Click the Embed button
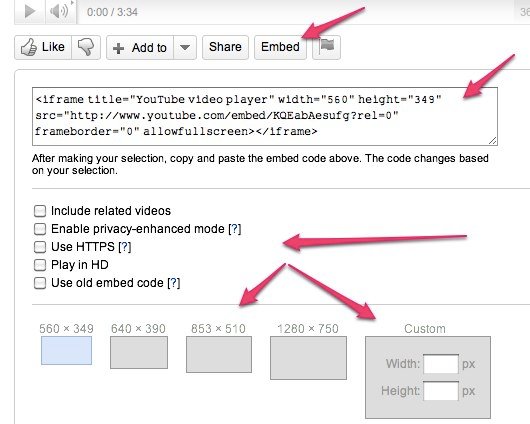 [280, 47]
